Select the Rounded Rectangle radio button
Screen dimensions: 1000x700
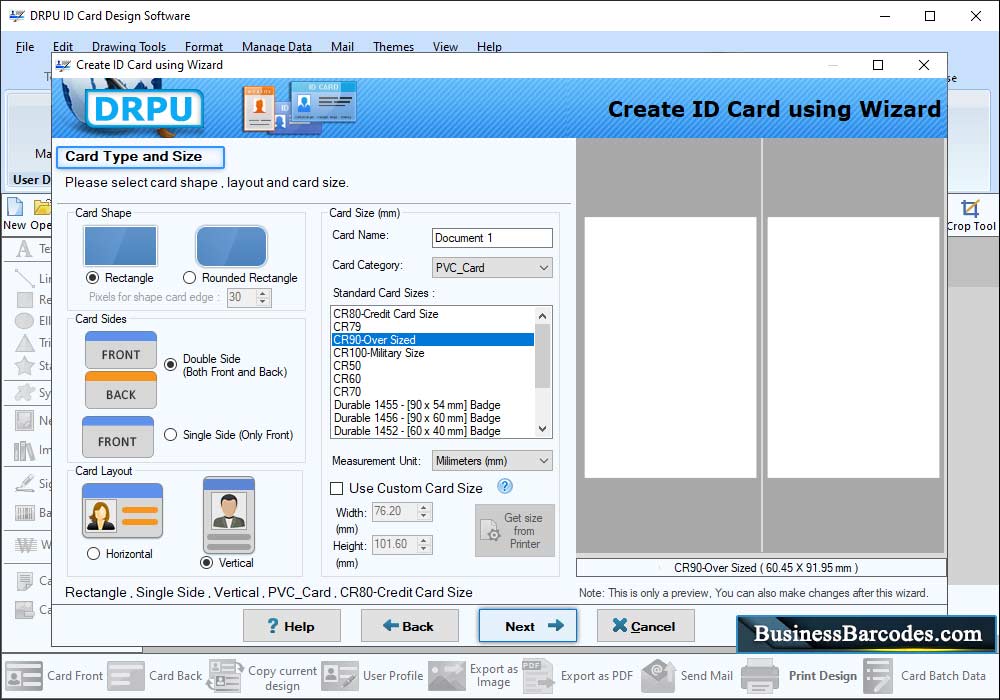(189, 277)
